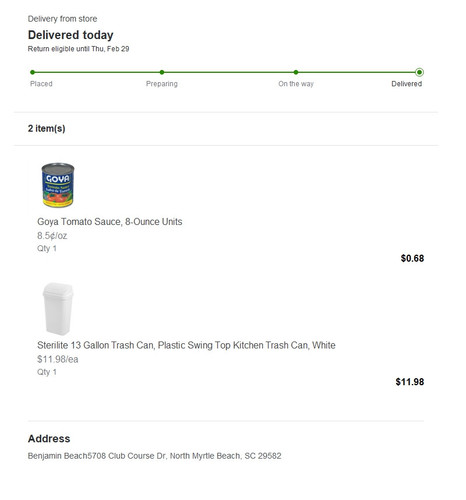Click the Goya tomato sauce can image
The height and width of the screenshot is (500, 466).
[58, 185]
